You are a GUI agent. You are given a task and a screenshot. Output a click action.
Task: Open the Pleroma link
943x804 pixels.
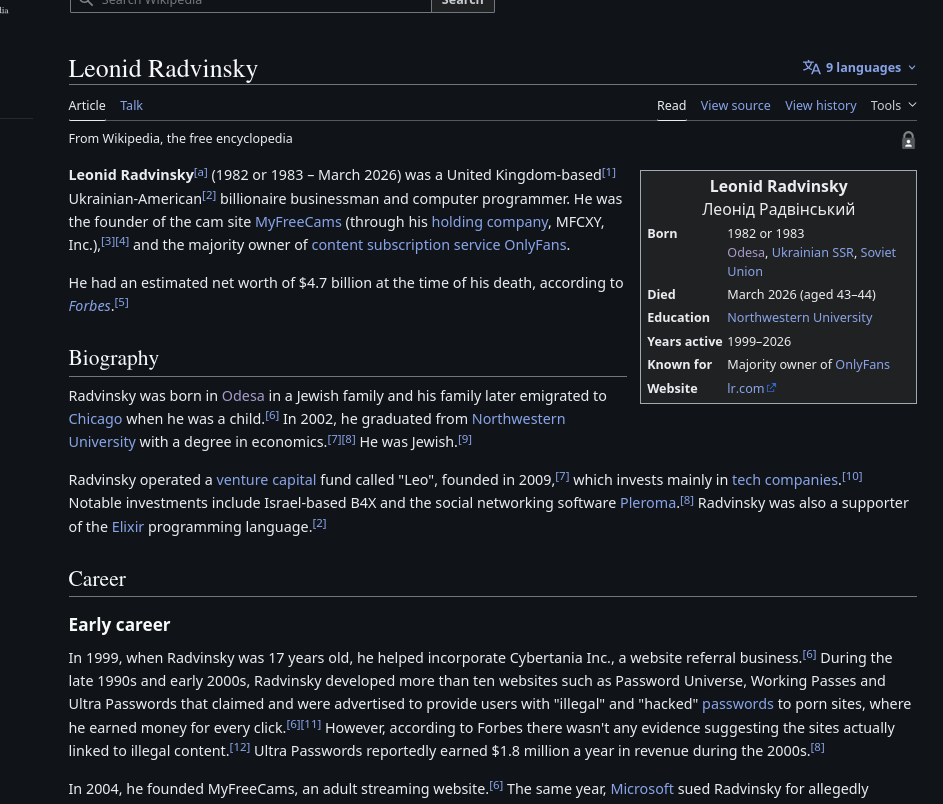coord(648,503)
